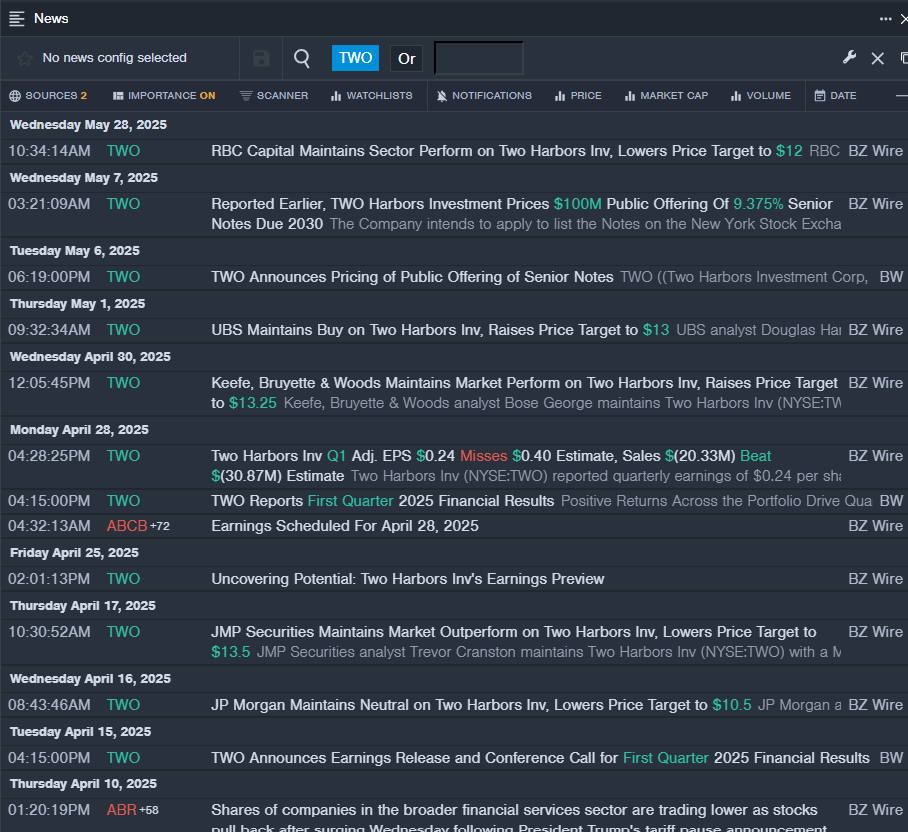Screen dimensions: 908x832
Task: Click the 04:32:13AM timestamp
Action: (x=49, y=526)
